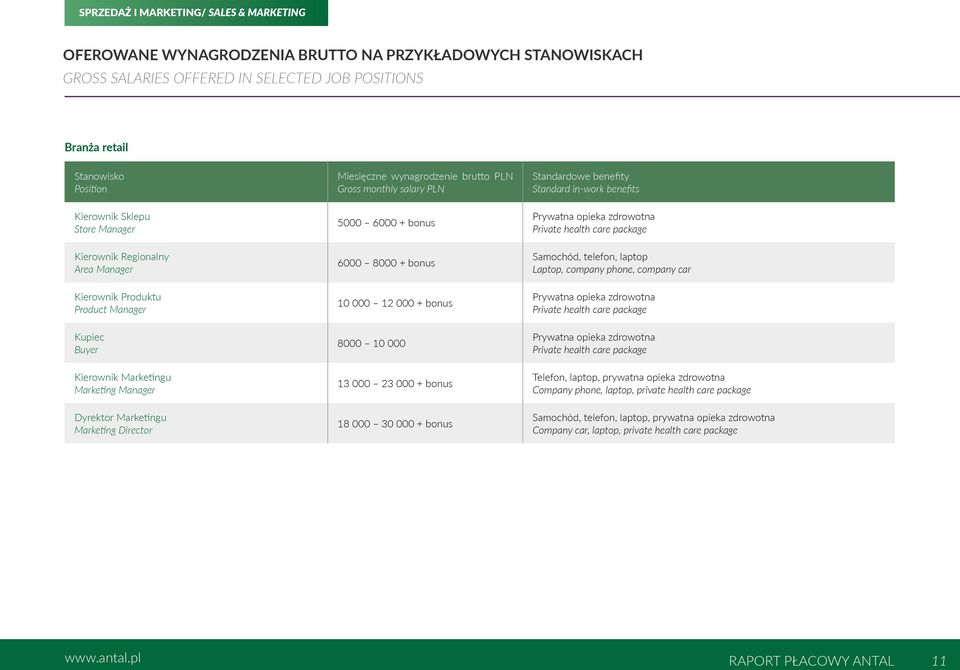
Task: Select the '18 000 – 30 000 + bonus' cell
Action: coord(425,423)
